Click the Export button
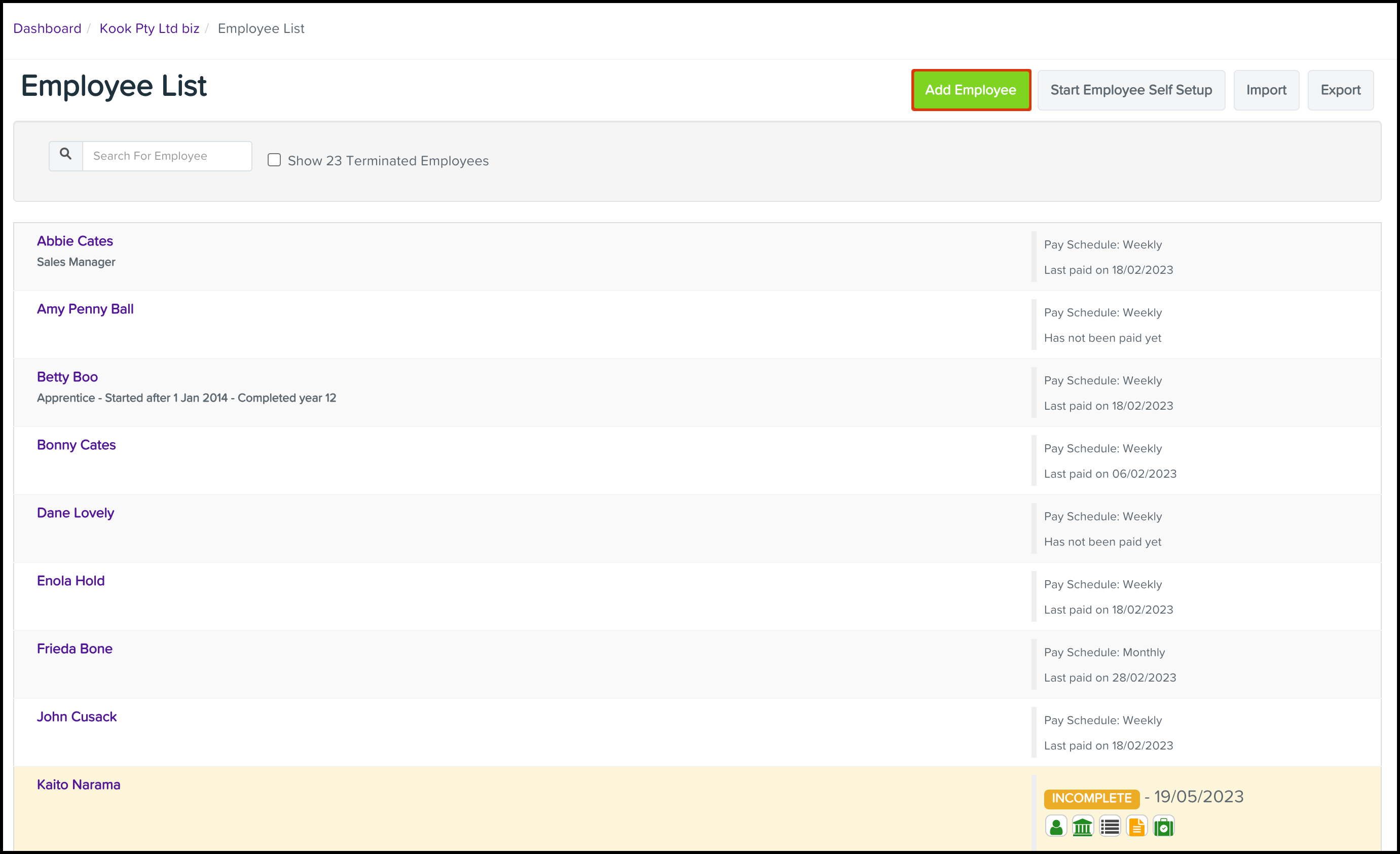 (1340, 90)
